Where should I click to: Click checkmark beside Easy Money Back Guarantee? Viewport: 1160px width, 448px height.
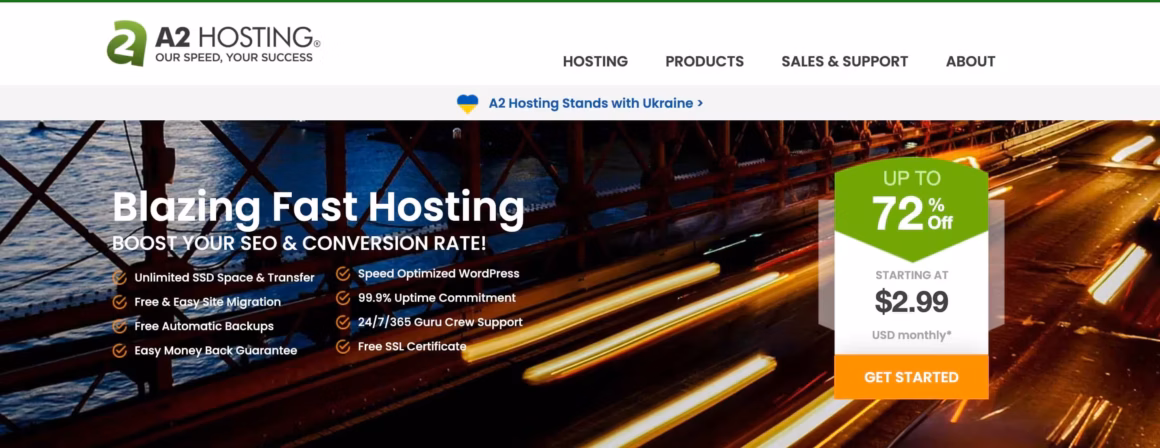click(x=119, y=350)
